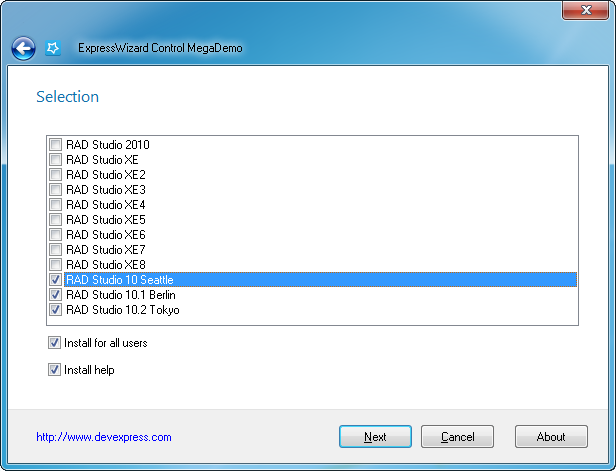616x471 pixels.
Task: Select the RAD Studio XE5 list row text
Action: point(106,220)
